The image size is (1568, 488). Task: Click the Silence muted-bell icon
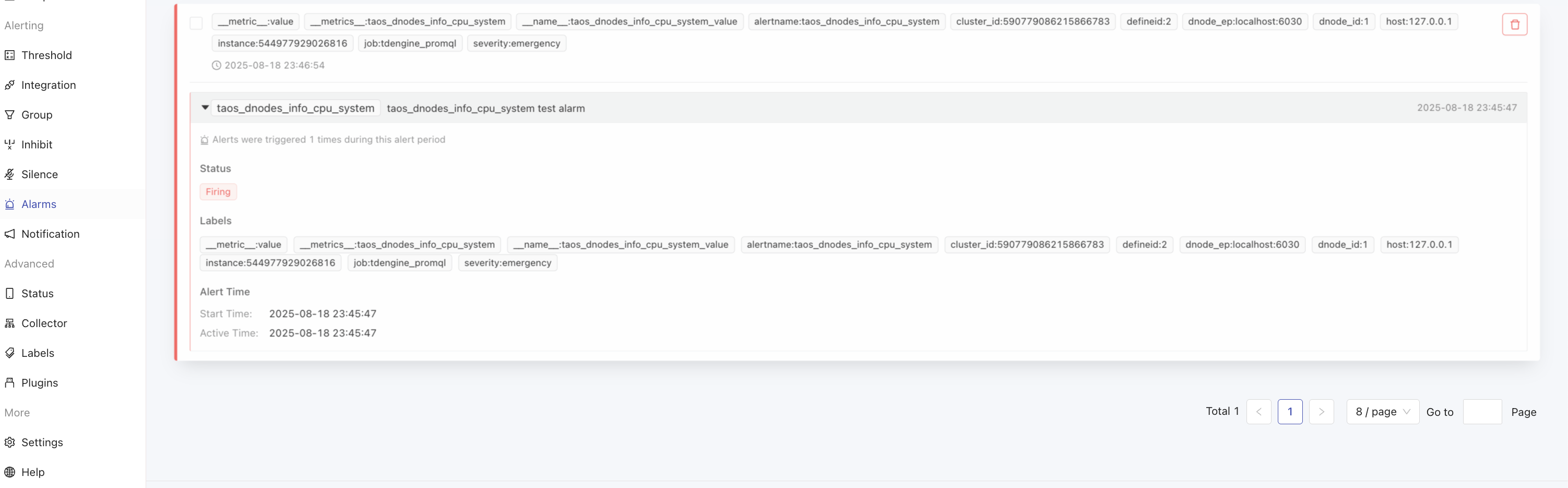(10, 175)
